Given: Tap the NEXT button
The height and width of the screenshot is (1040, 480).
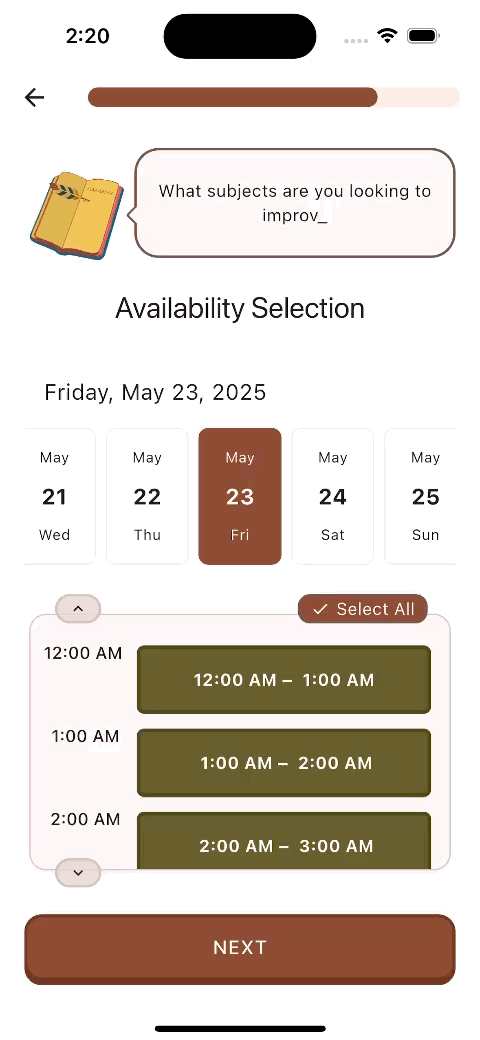Looking at the screenshot, I should click(x=240, y=949).
